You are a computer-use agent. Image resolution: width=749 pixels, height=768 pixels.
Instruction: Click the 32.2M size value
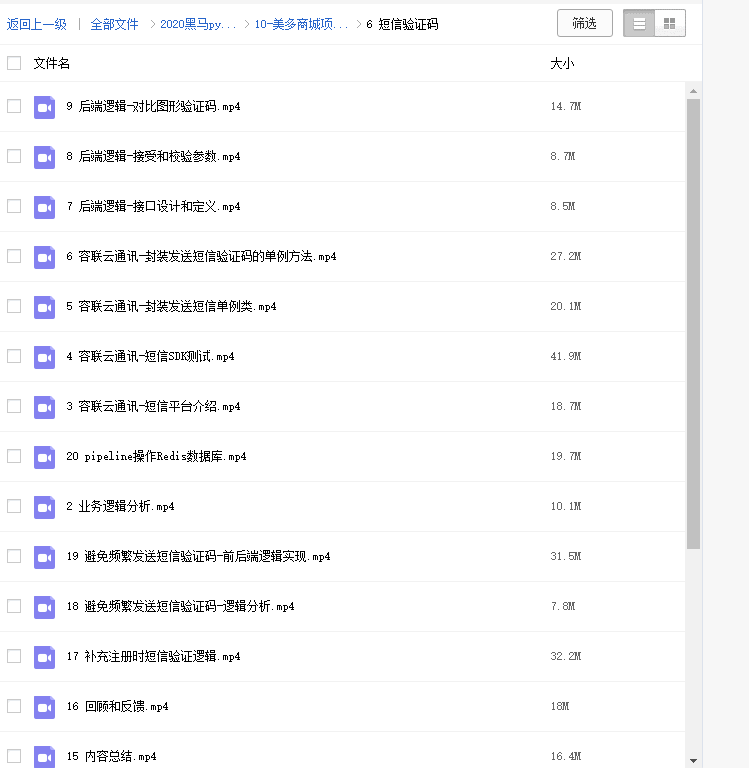pos(566,656)
